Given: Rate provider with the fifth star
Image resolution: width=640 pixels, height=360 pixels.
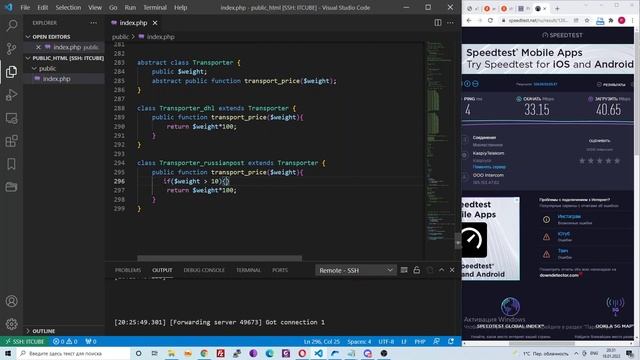Looking at the screenshot, I should click(617, 161).
